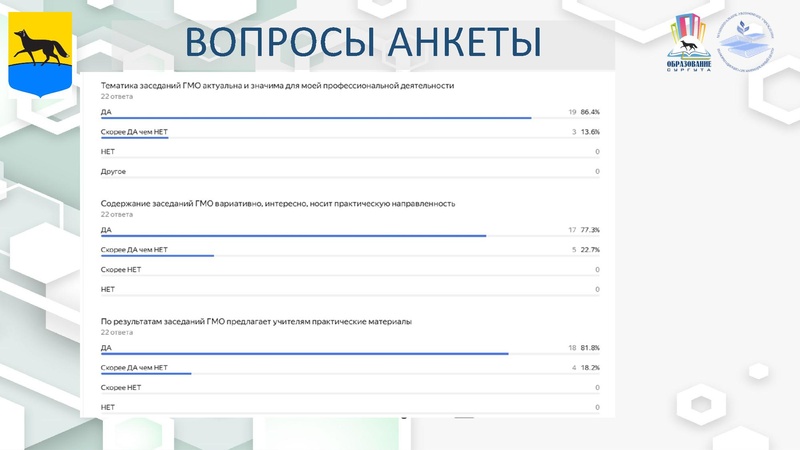Click '22 ответа' under the Тематика question
Screen dimensions: 800x450
click(x=116, y=96)
